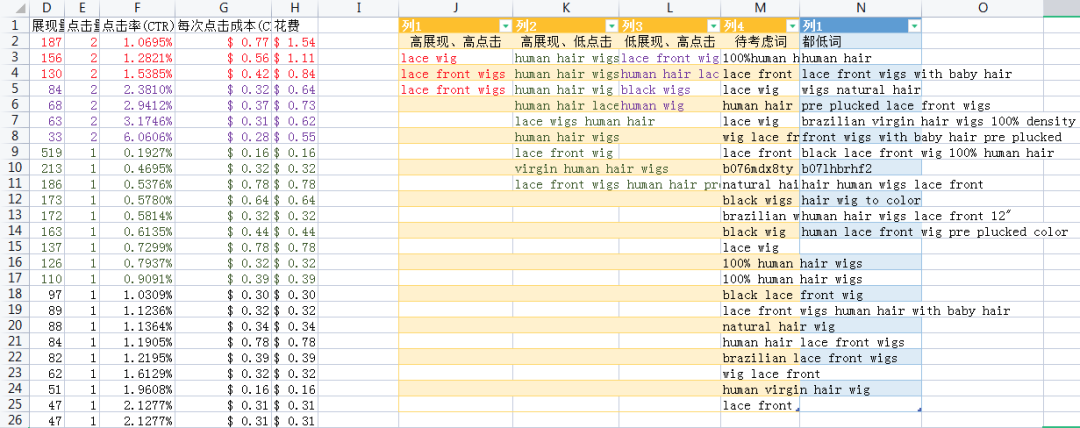This screenshot has height=428, width=1080.
Task: Select cell 'pre plucked lace front wigs'
Action: click(x=860, y=105)
